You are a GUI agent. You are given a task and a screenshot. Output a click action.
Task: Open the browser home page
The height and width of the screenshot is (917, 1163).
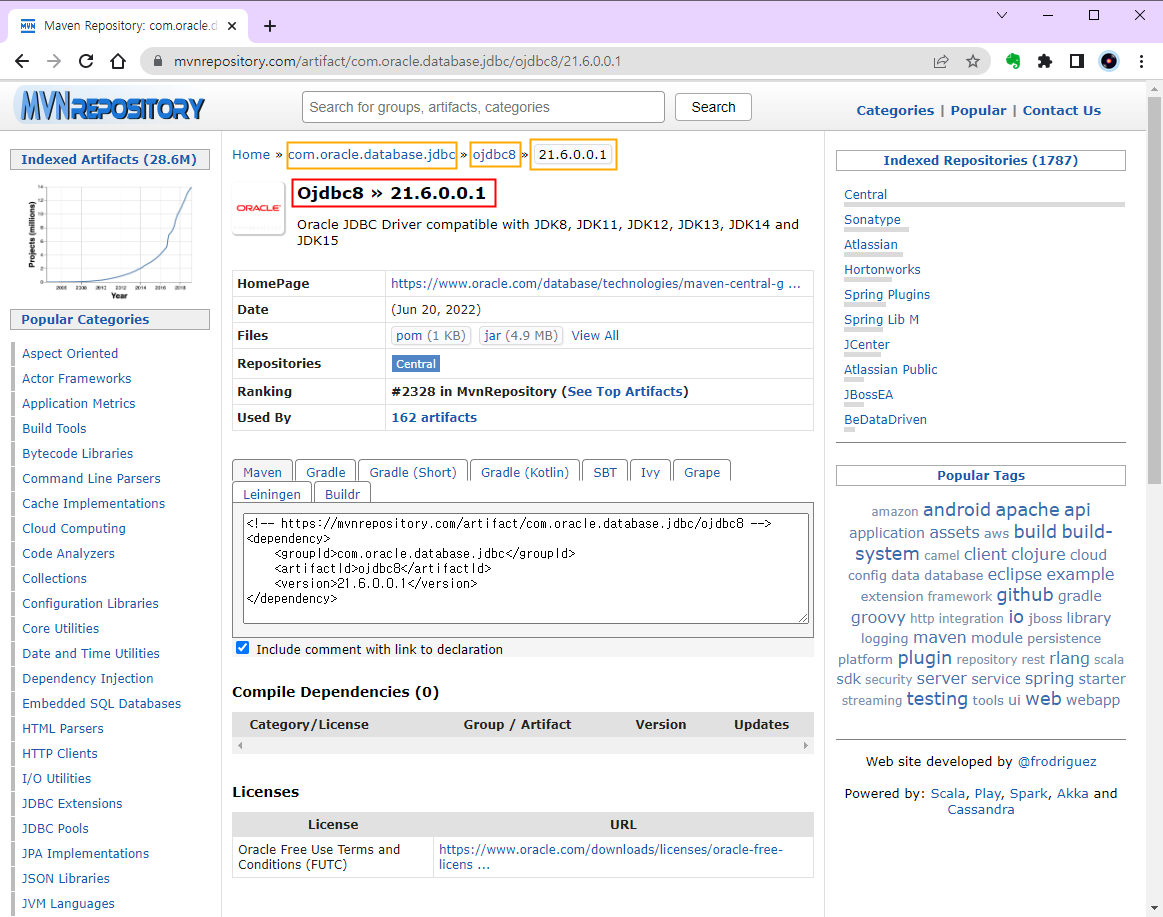tap(118, 62)
